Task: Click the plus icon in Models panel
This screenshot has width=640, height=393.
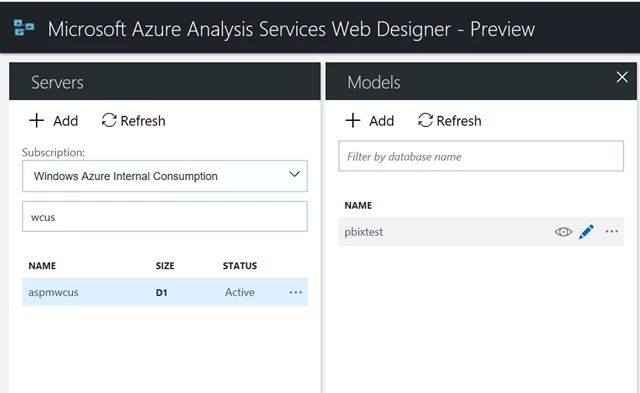Action: pyautogui.click(x=353, y=120)
